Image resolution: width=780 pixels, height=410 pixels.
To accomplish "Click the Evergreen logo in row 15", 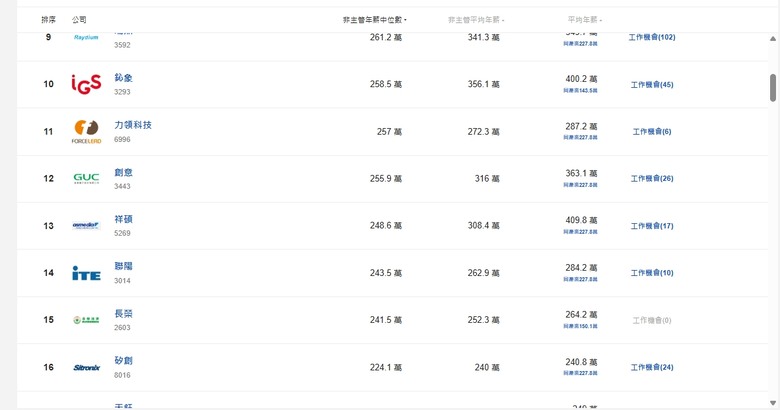I will tap(86, 320).
